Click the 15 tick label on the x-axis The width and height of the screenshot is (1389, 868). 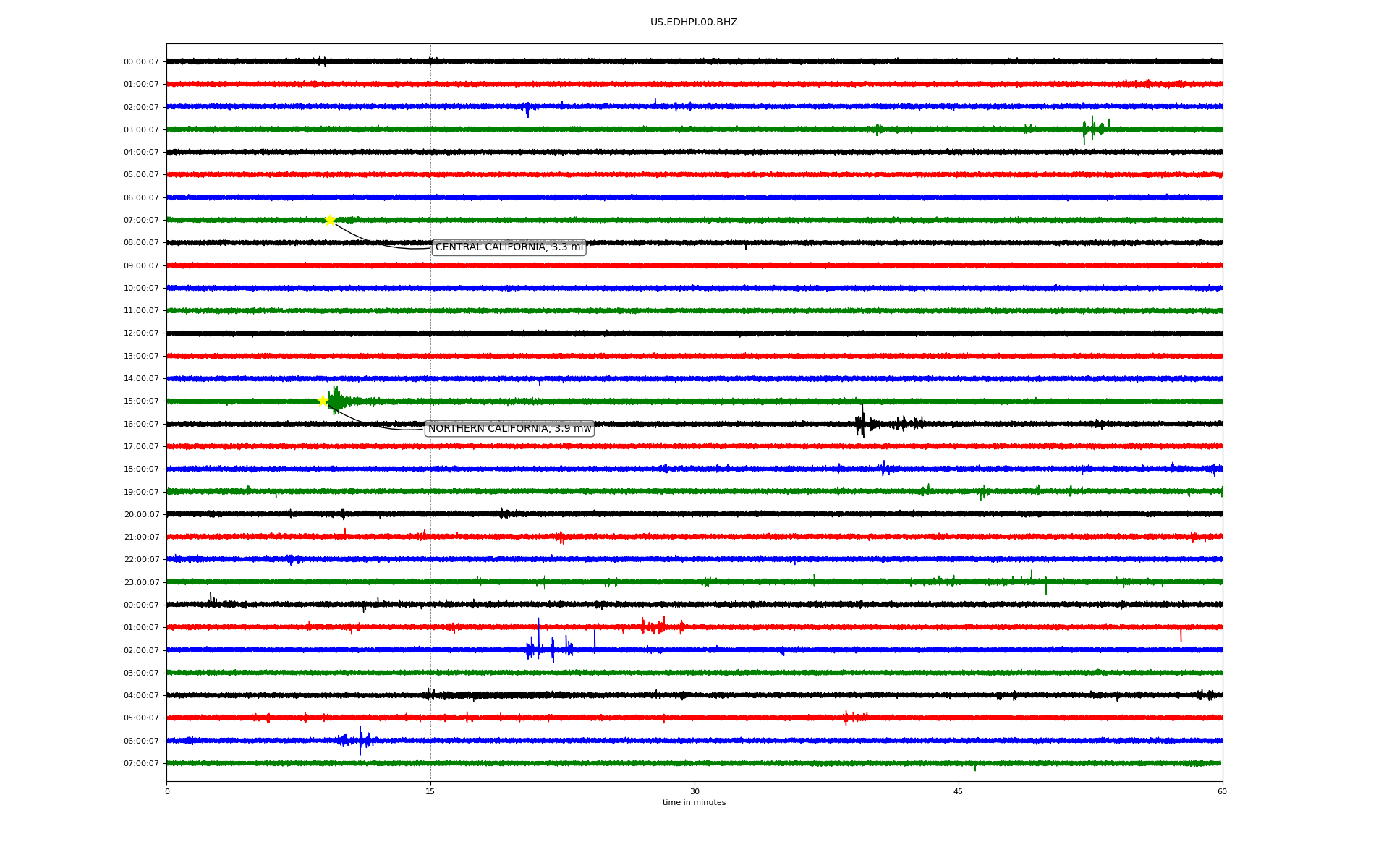click(430, 791)
